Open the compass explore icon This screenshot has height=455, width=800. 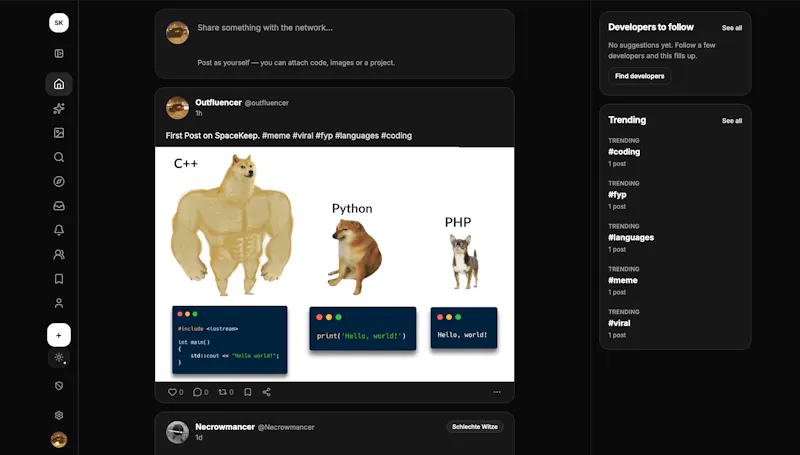(59, 182)
